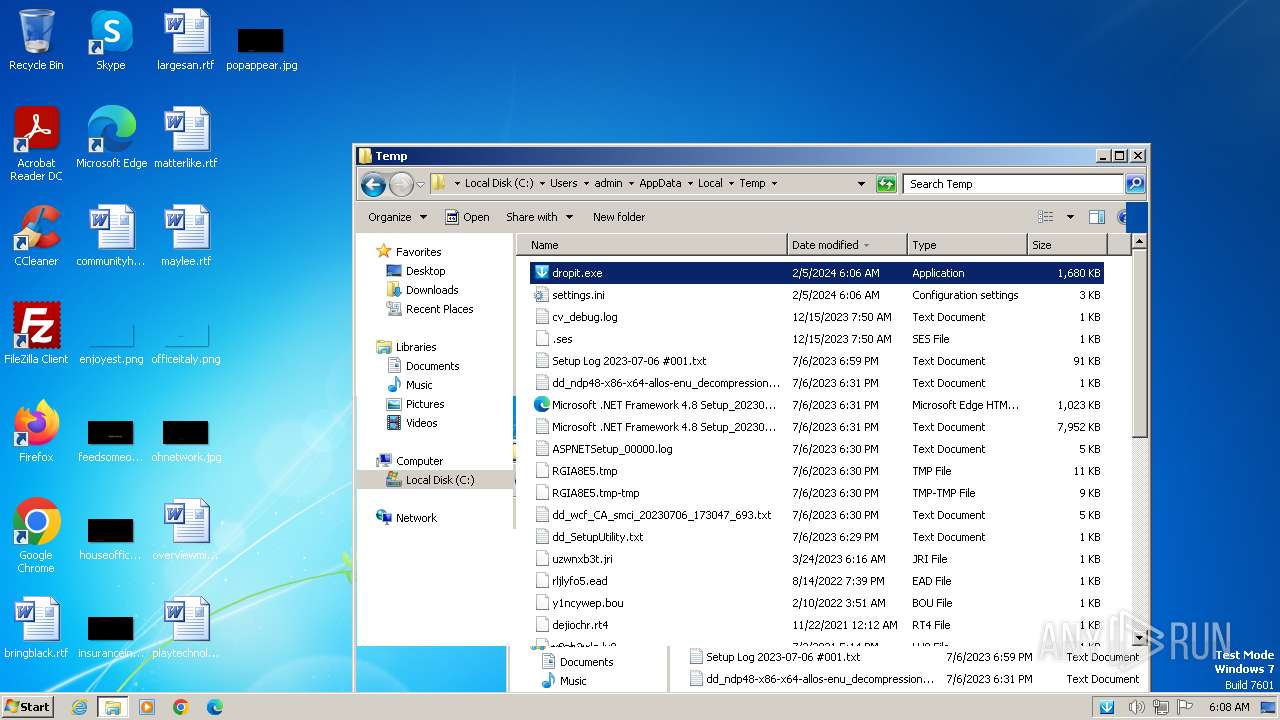This screenshot has height=720, width=1280.
Task: Open the views options dropdown arrow
Action: [x=1070, y=217]
